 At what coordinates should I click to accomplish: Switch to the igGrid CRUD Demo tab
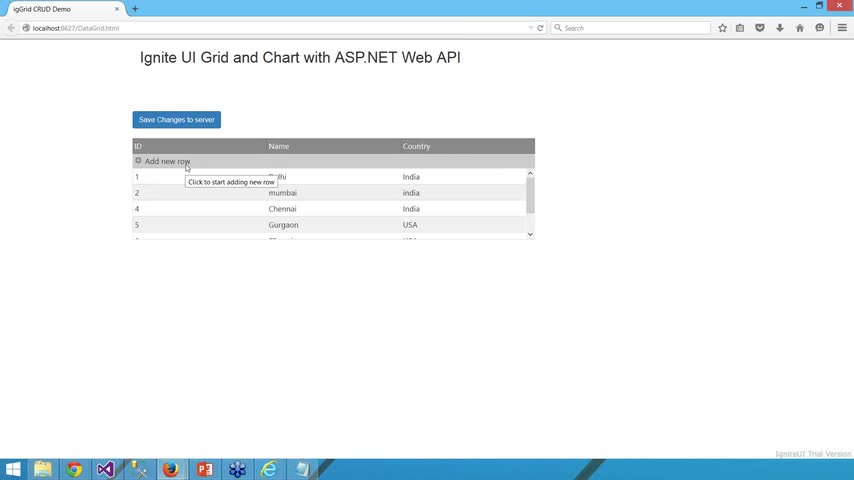pos(63,9)
